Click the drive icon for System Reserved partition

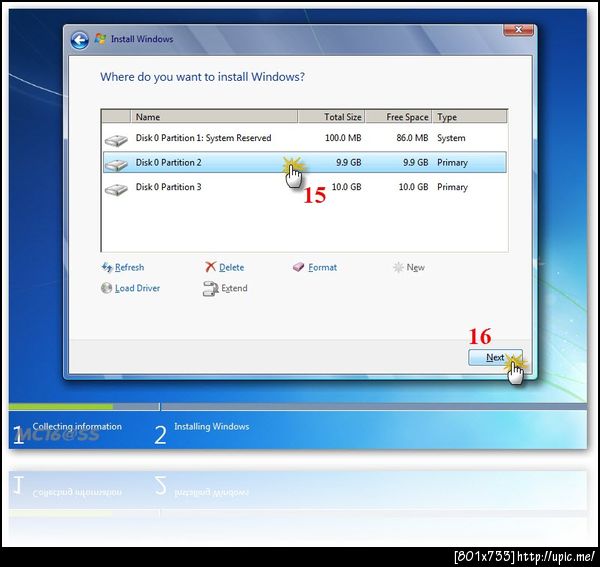[116, 140]
